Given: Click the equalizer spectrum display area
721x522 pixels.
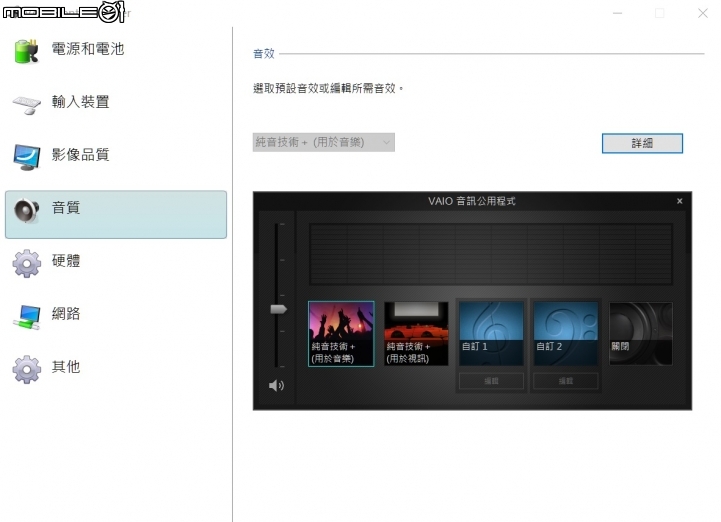Looking at the screenshot, I should pos(491,254).
